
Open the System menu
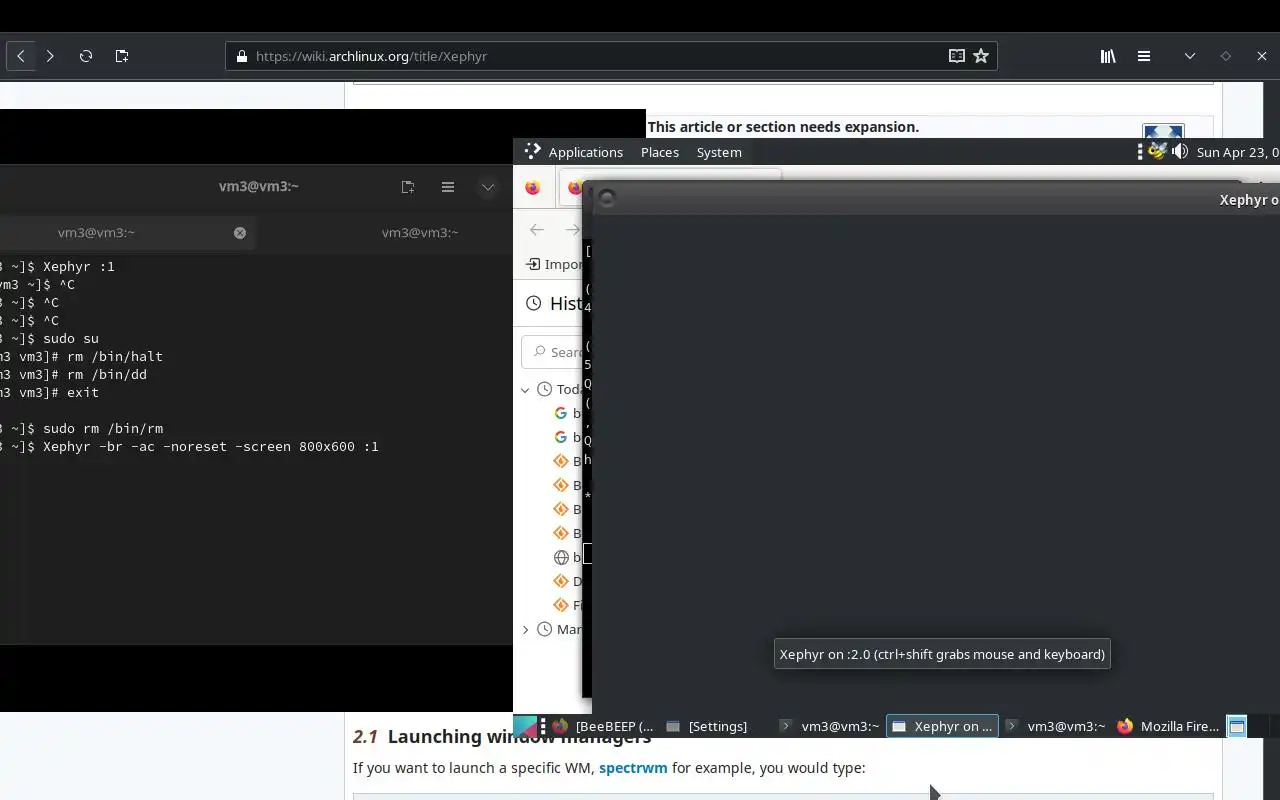(719, 152)
